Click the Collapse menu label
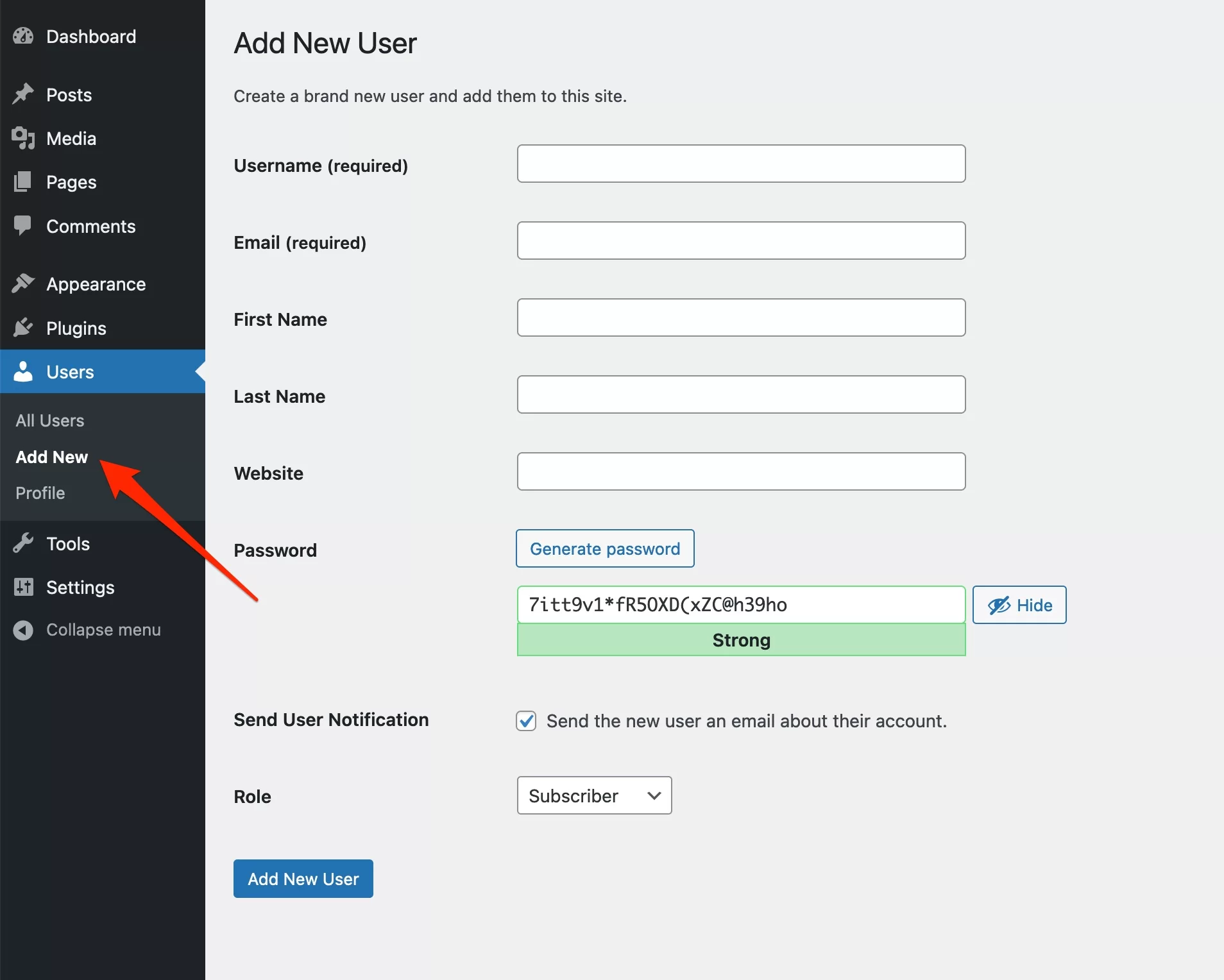Screen dimensions: 1224x980 pyautogui.click(x=103, y=629)
